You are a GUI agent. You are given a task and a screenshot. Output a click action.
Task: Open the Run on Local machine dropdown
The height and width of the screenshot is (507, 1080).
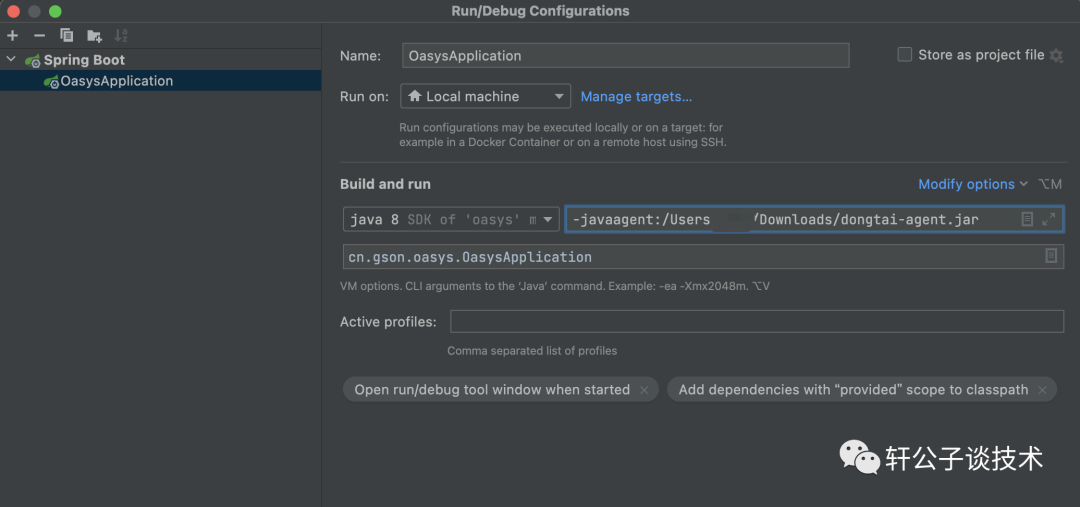pyautogui.click(x=485, y=97)
